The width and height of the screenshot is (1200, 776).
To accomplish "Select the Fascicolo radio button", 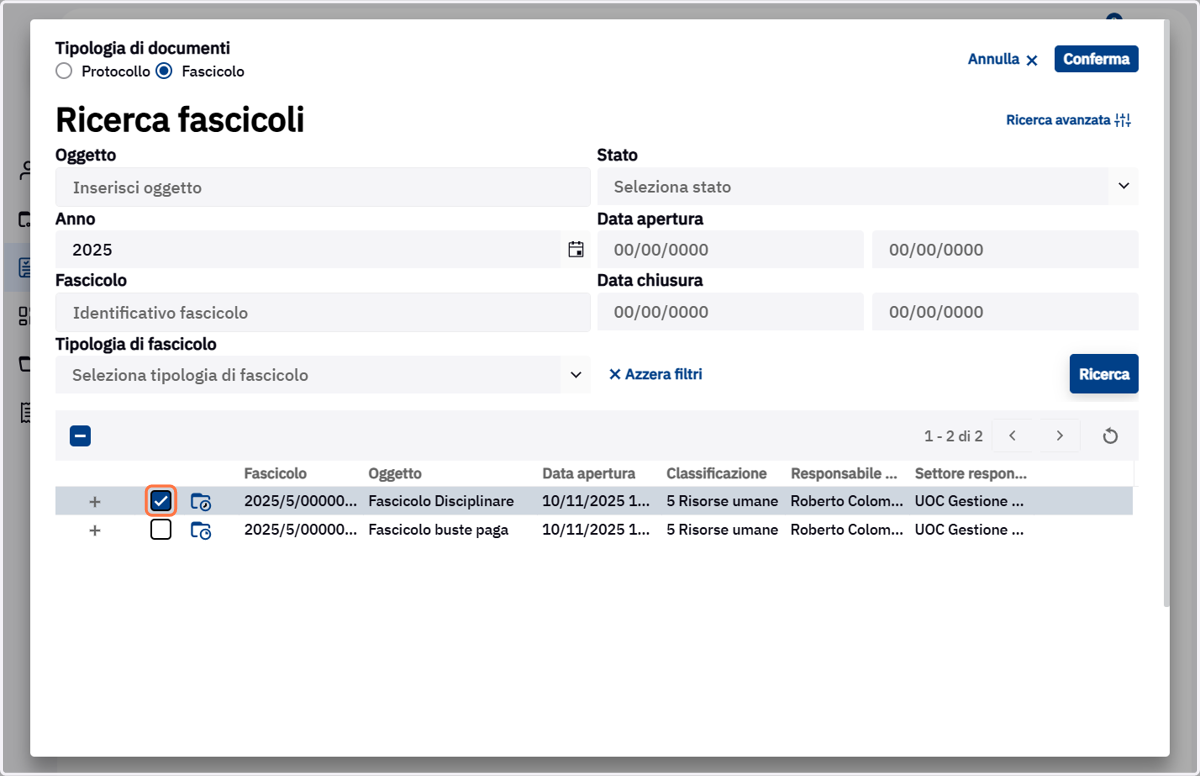I will pyautogui.click(x=164, y=71).
